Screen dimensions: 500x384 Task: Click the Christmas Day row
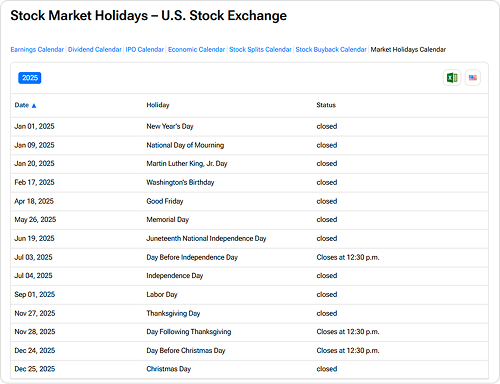tap(249, 369)
